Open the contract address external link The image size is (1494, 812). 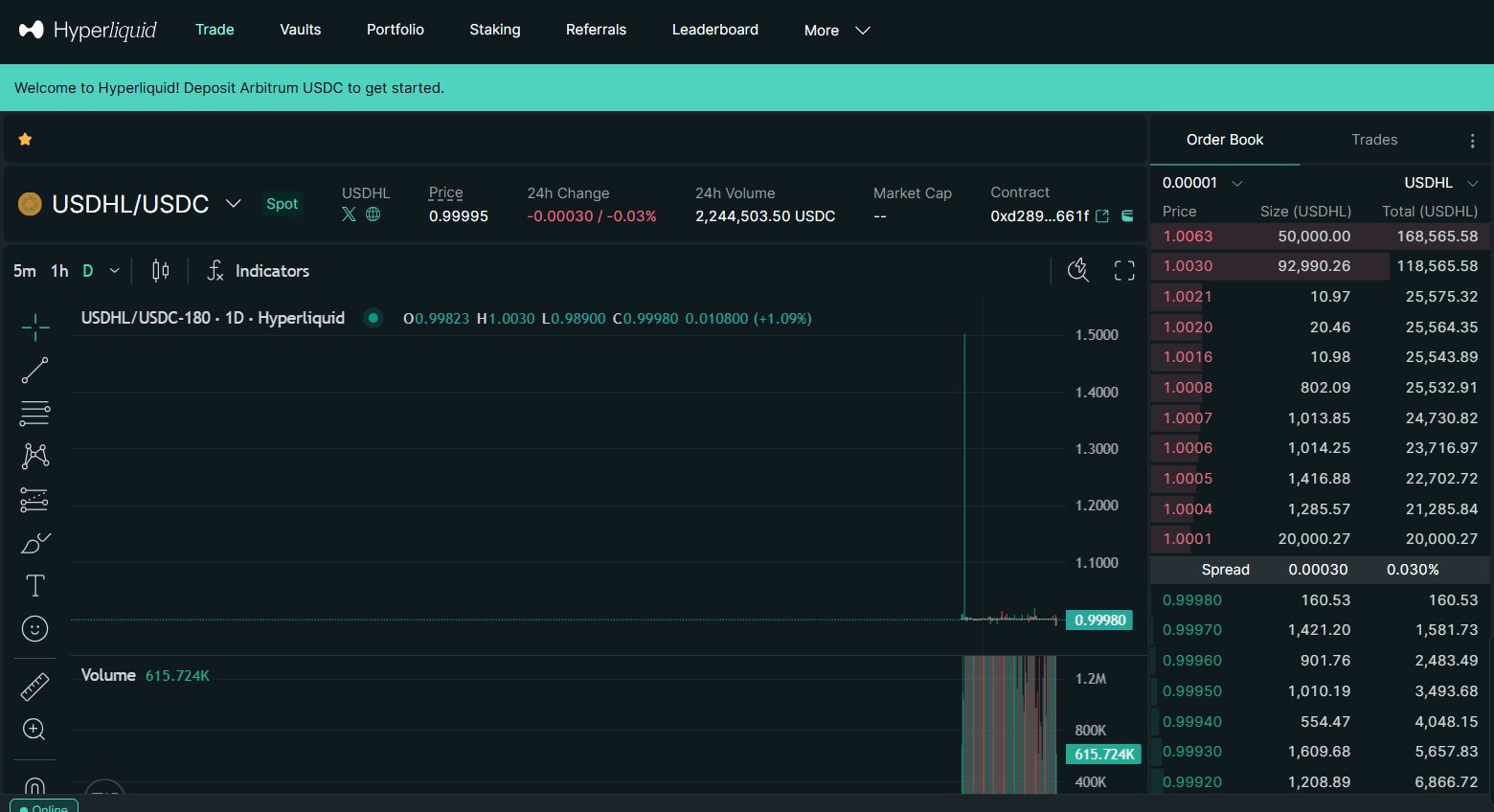(1102, 216)
